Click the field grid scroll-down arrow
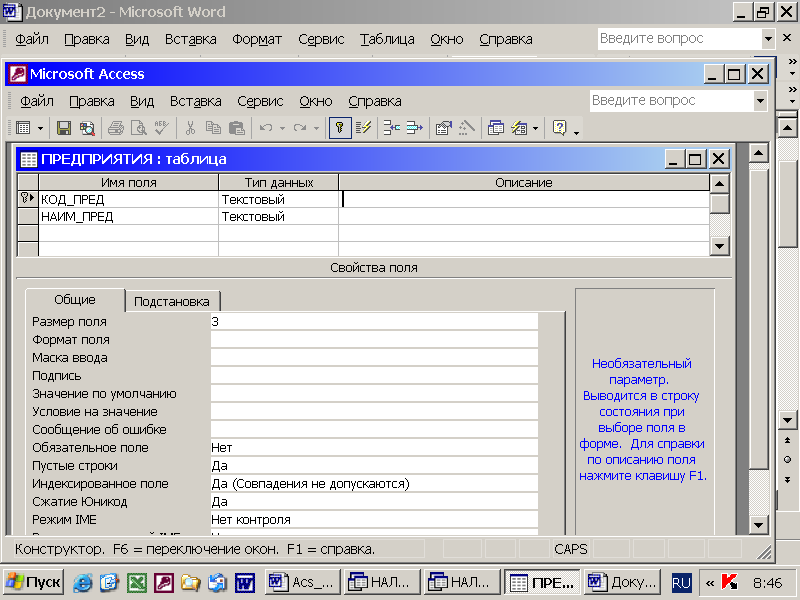The width and height of the screenshot is (800, 600). (x=719, y=246)
